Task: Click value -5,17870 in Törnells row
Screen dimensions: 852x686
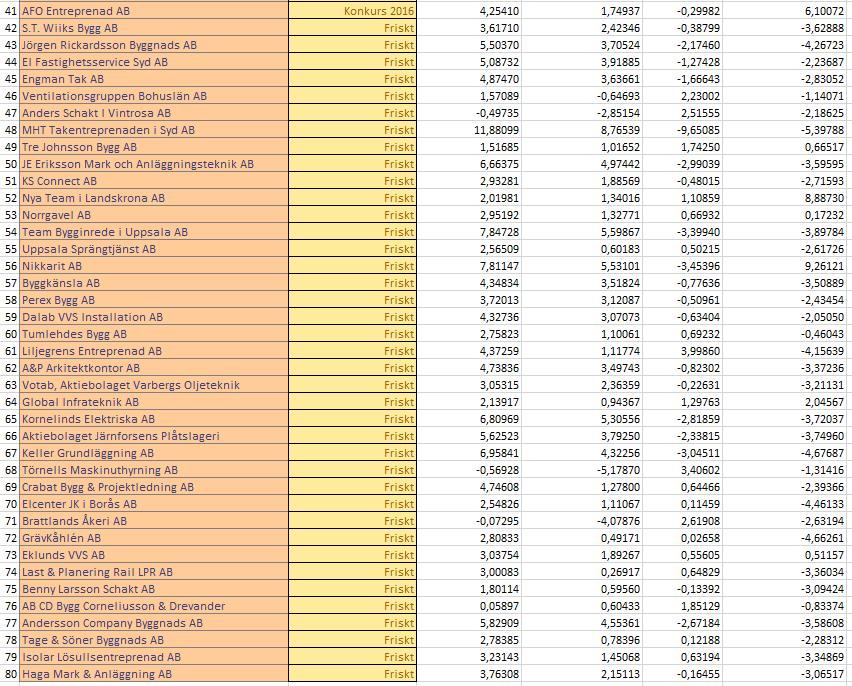Action: (x=581, y=470)
